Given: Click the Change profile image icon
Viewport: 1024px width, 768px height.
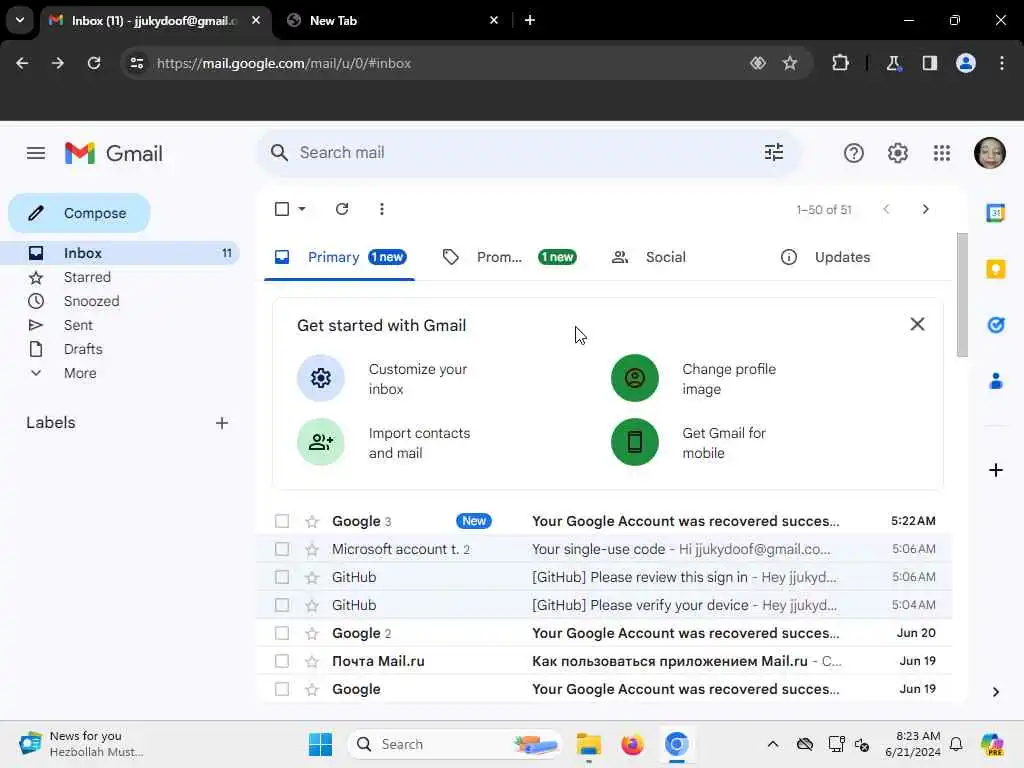Looking at the screenshot, I should (x=635, y=378).
